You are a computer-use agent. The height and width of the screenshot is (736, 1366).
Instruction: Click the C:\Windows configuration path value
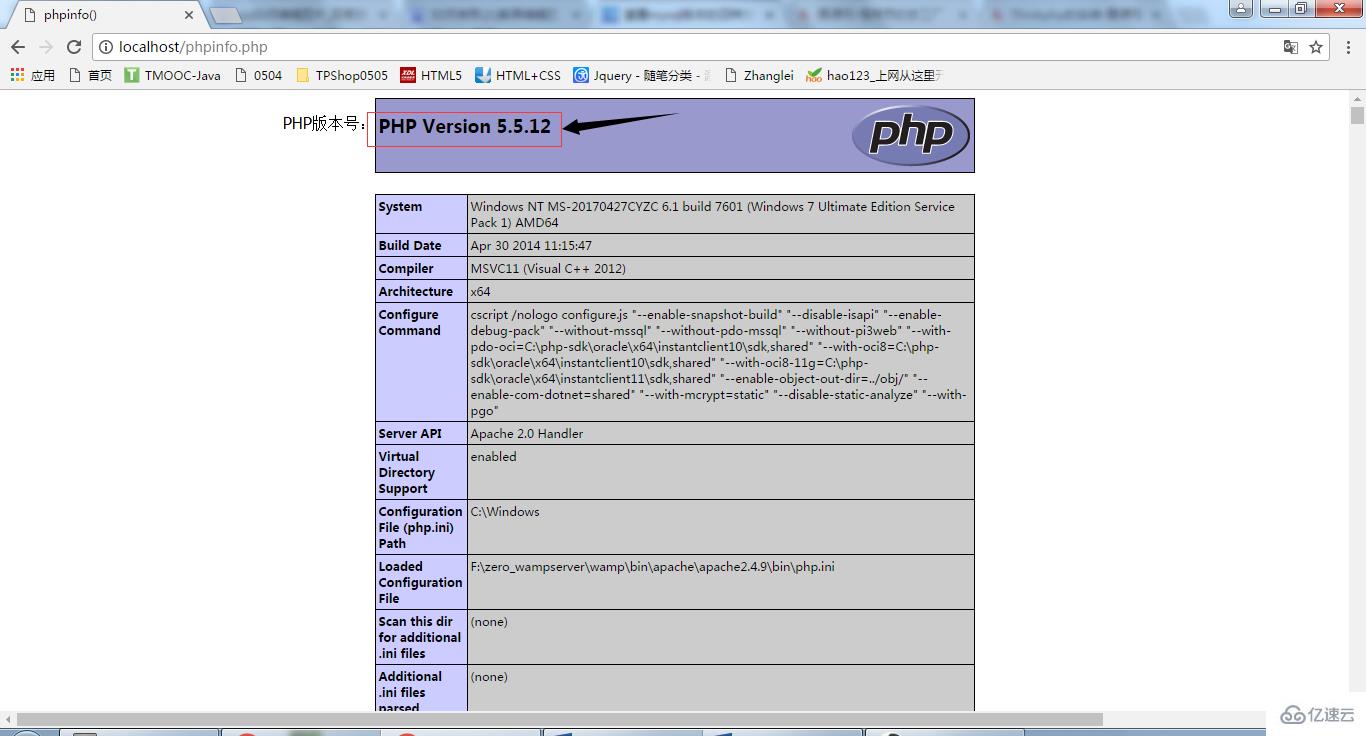point(505,512)
